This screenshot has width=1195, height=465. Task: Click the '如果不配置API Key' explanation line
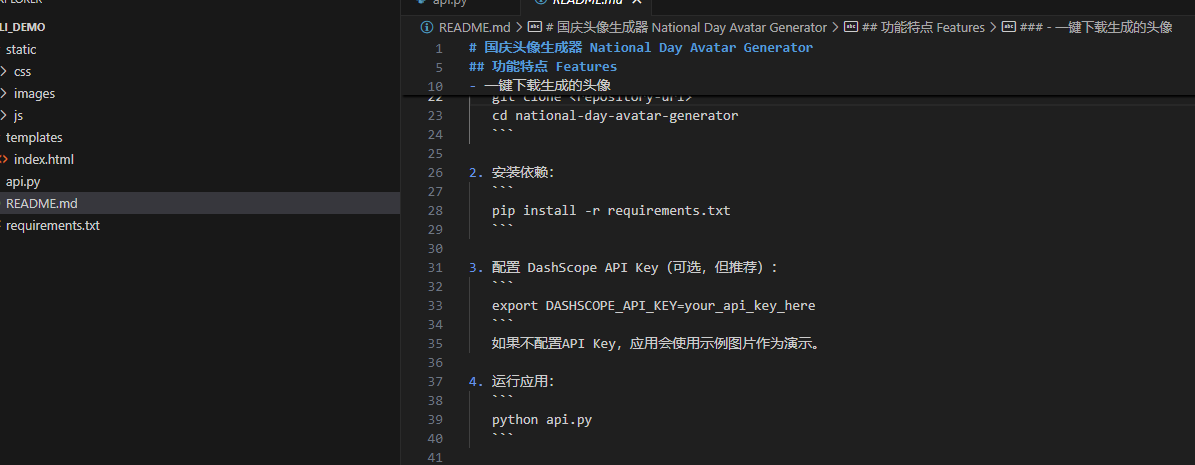point(657,344)
